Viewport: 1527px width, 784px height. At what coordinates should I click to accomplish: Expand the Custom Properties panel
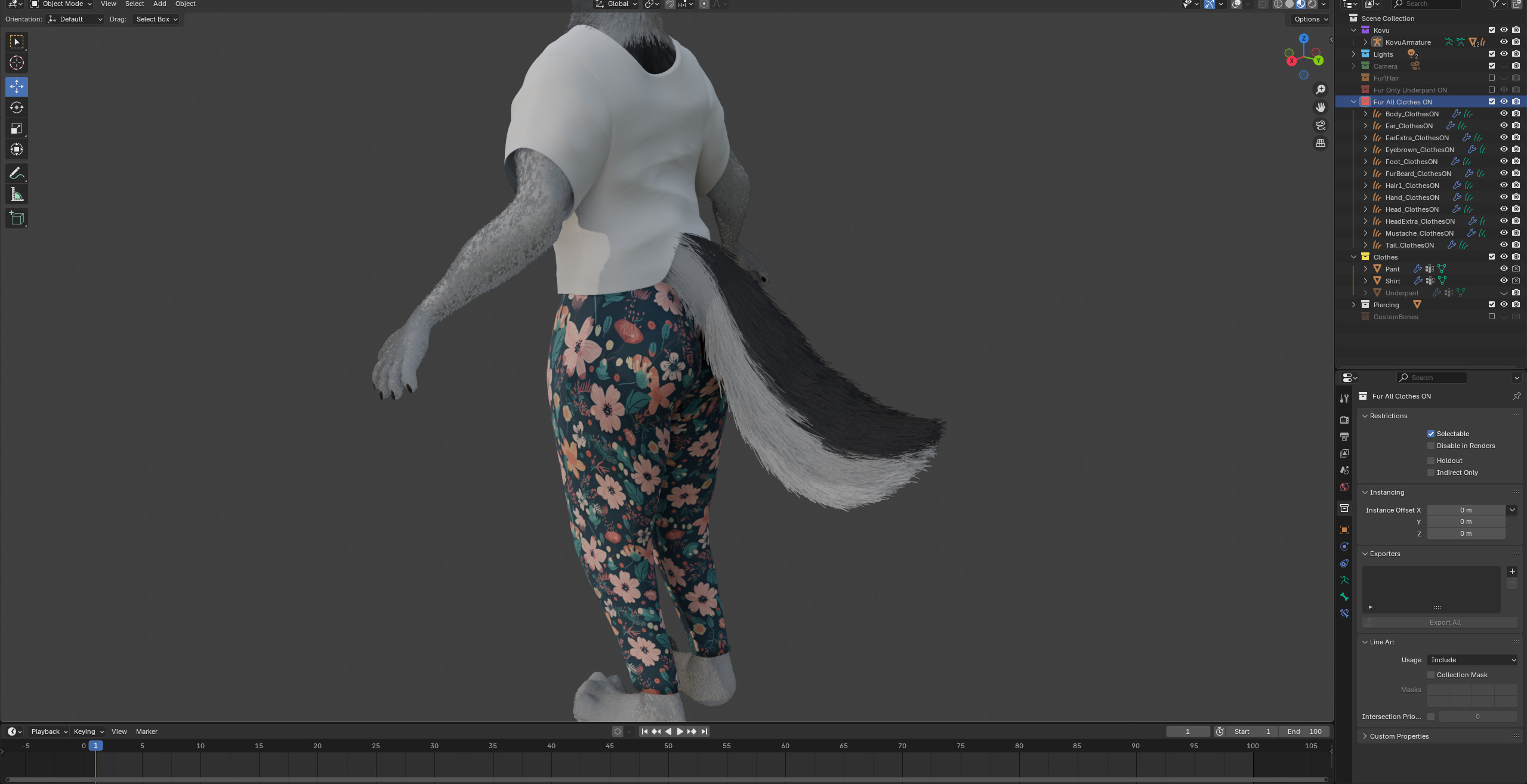point(1365,736)
